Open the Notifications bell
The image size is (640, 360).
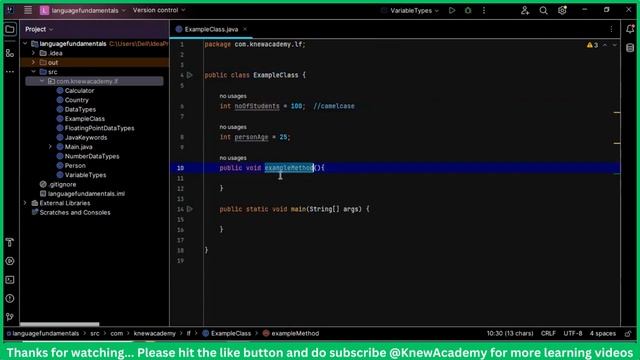pos(630,29)
